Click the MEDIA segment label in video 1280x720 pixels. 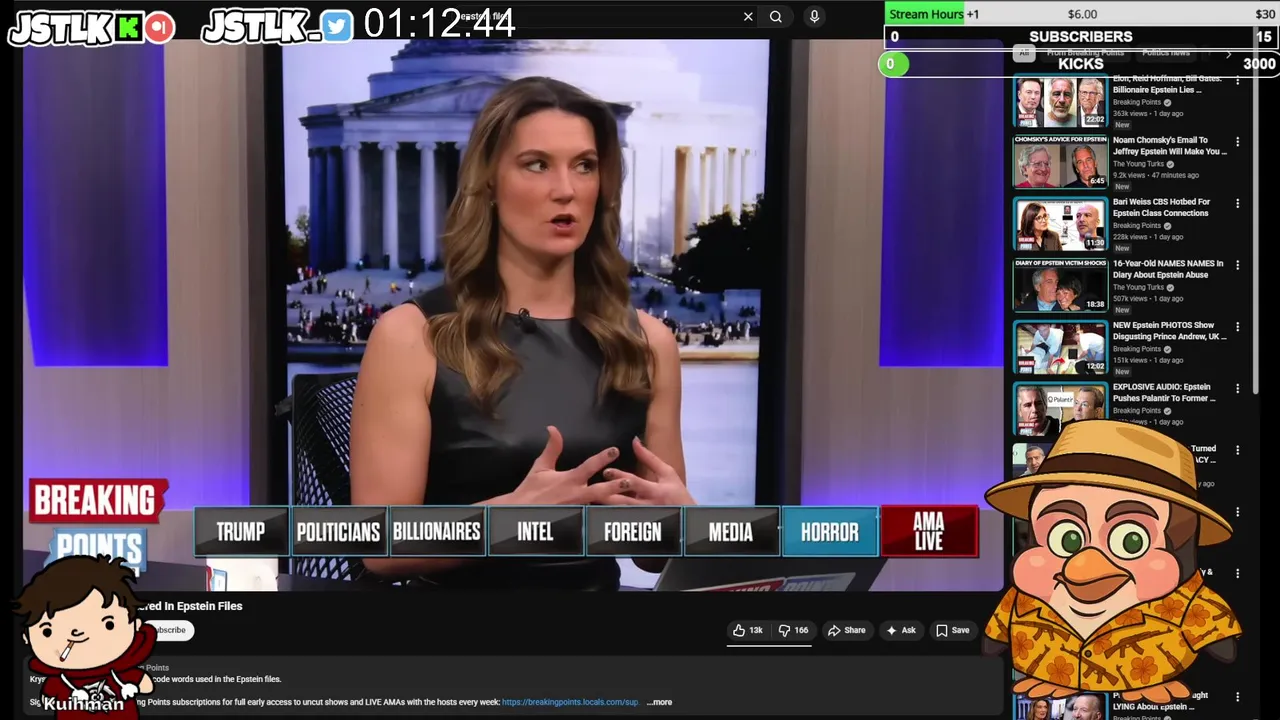(x=731, y=532)
